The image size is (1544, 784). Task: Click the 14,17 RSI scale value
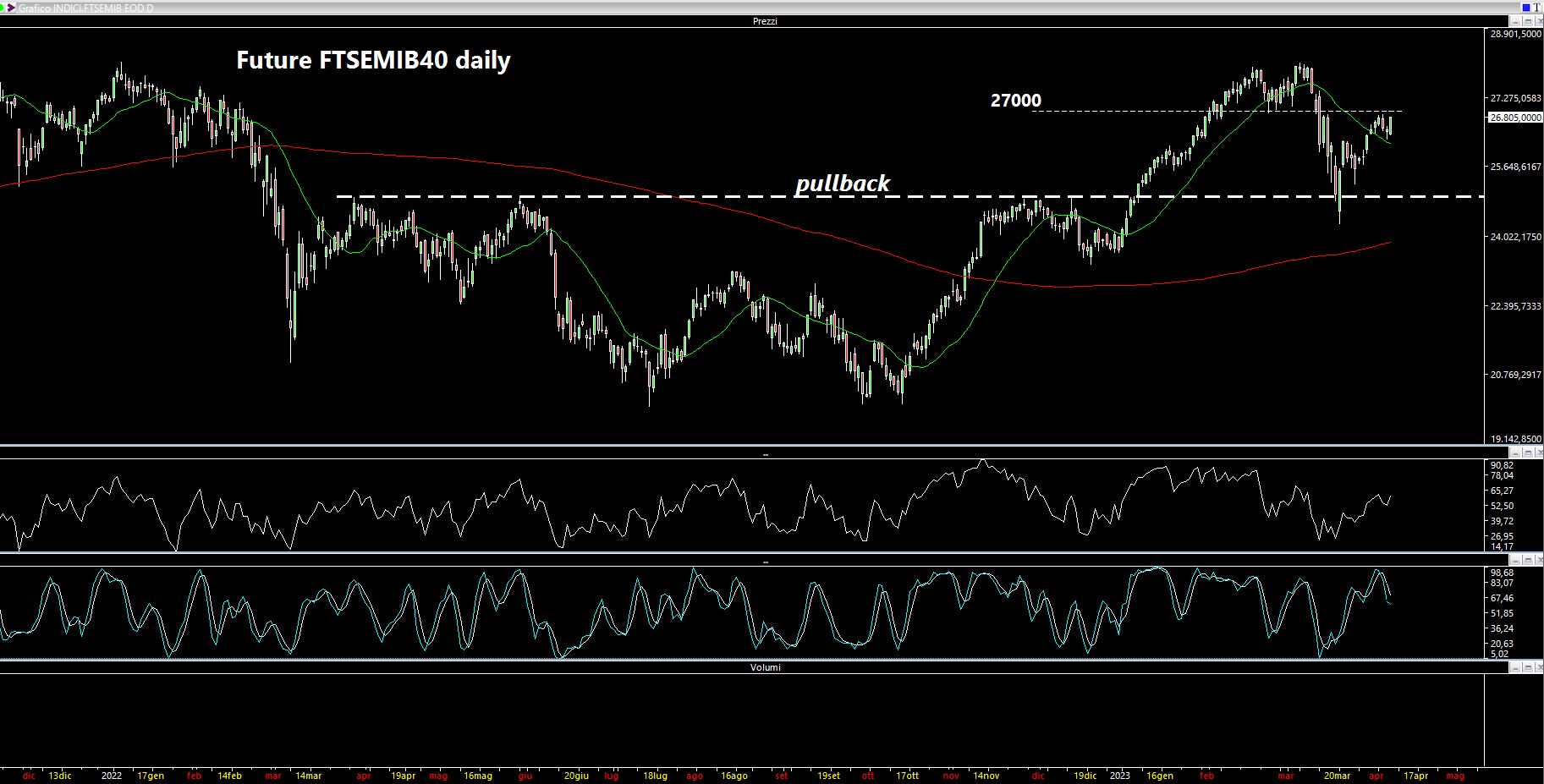click(x=1502, y=547)
